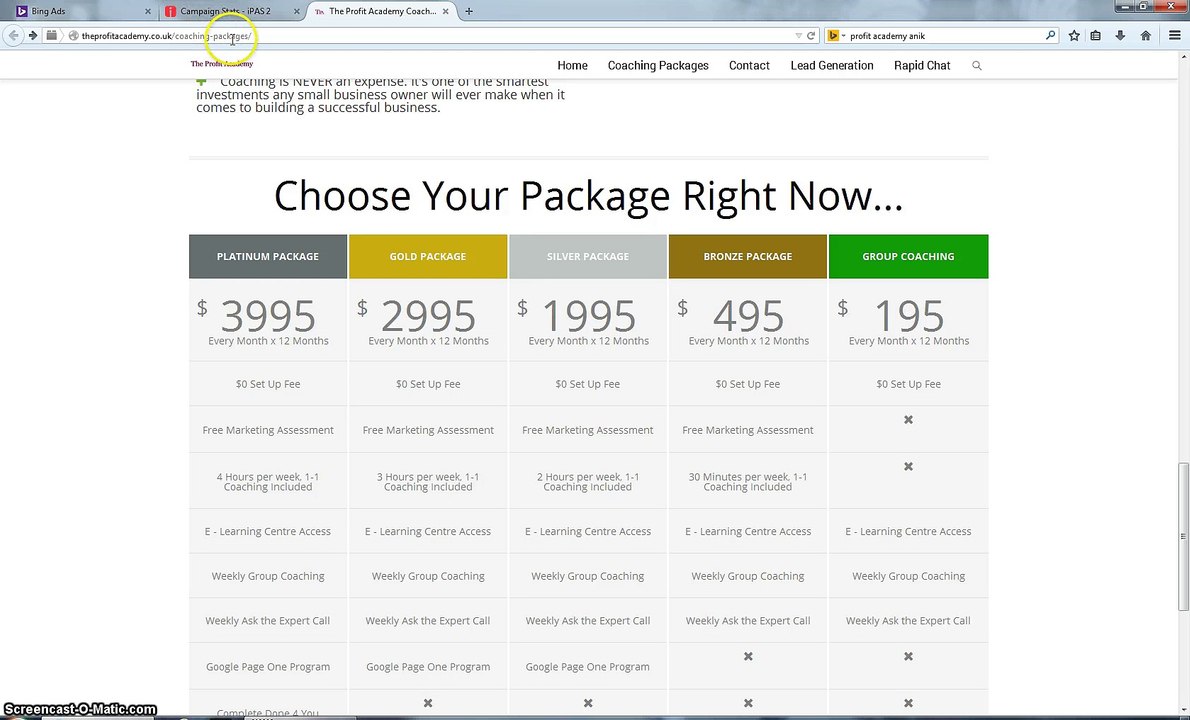This screenshot has height=720, width=1190.
Task: Click 'Weekly Ask the Expert Call' in Group Coaching column
Action: (908, 621)
